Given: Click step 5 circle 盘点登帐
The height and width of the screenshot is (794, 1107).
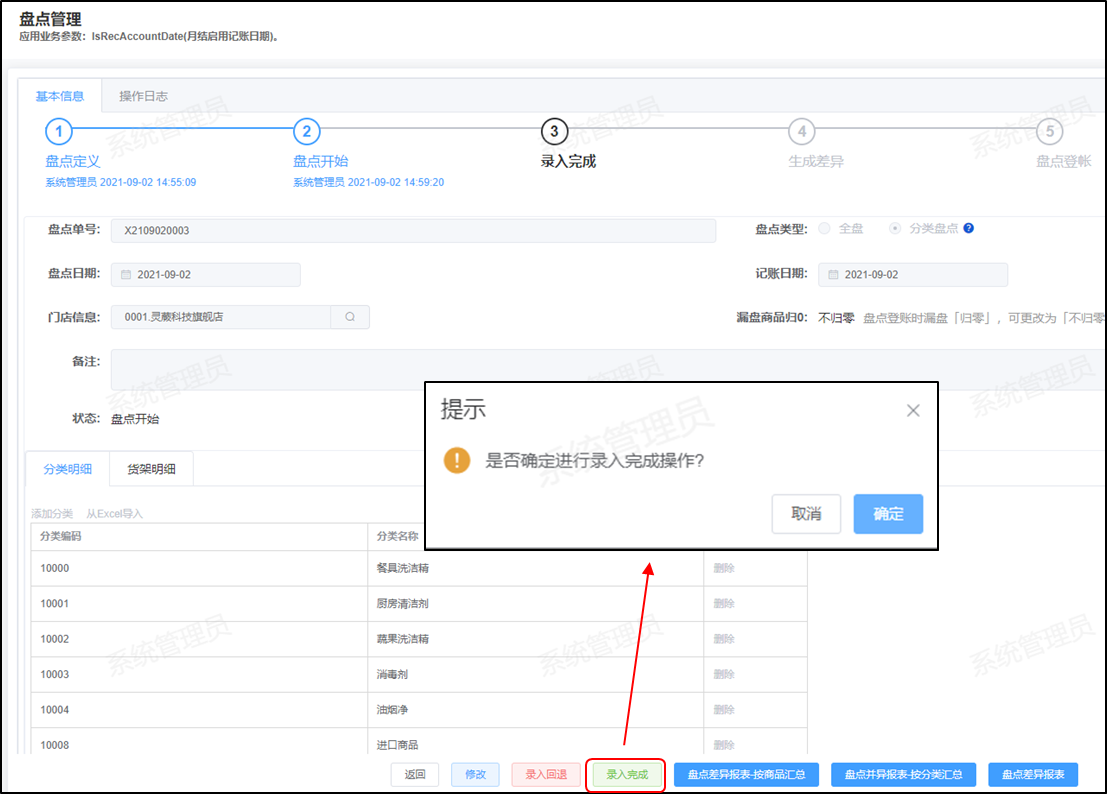Looking at the screenshot, I should pos(1050,131).
